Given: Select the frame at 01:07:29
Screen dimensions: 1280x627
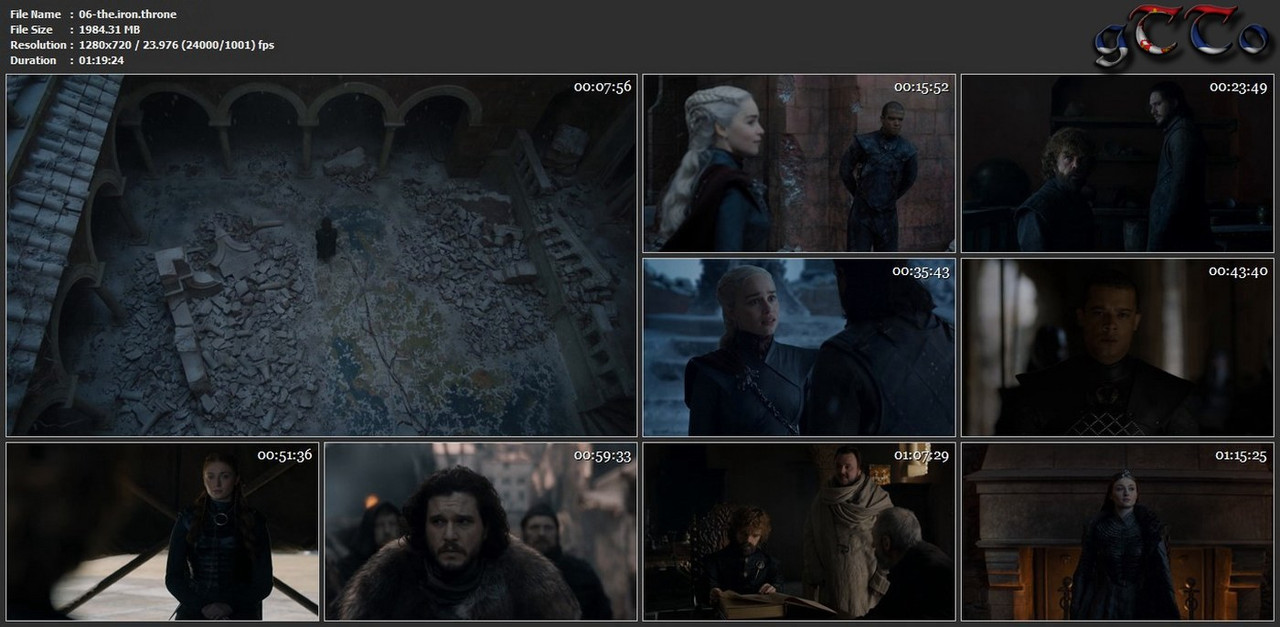Looking at the screenshot, I should point(799,532).
